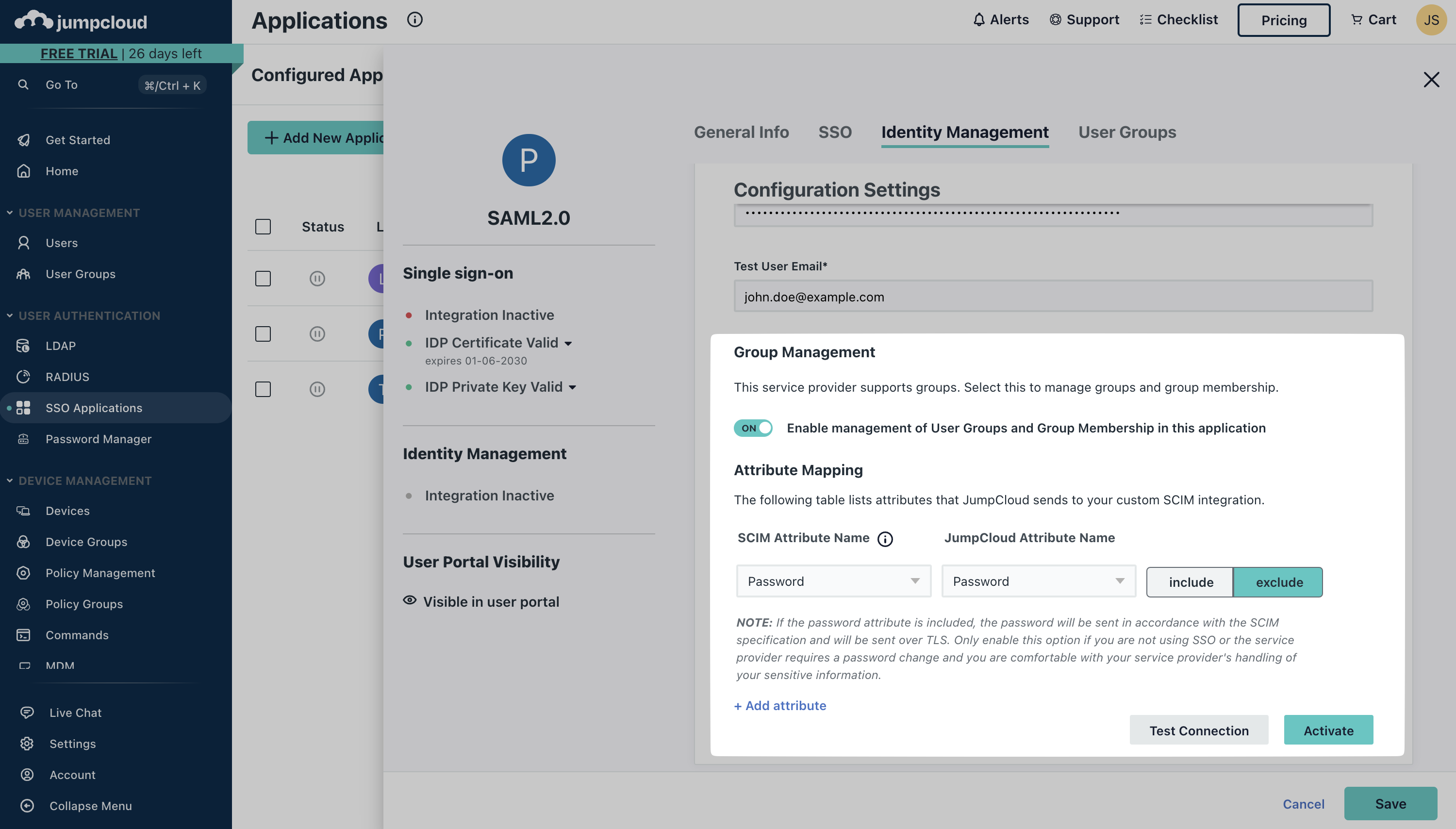The image size is (1456, 829).
Task: Open the shopping Cart
Action: pyautogui.click(x=1373, y=19)
